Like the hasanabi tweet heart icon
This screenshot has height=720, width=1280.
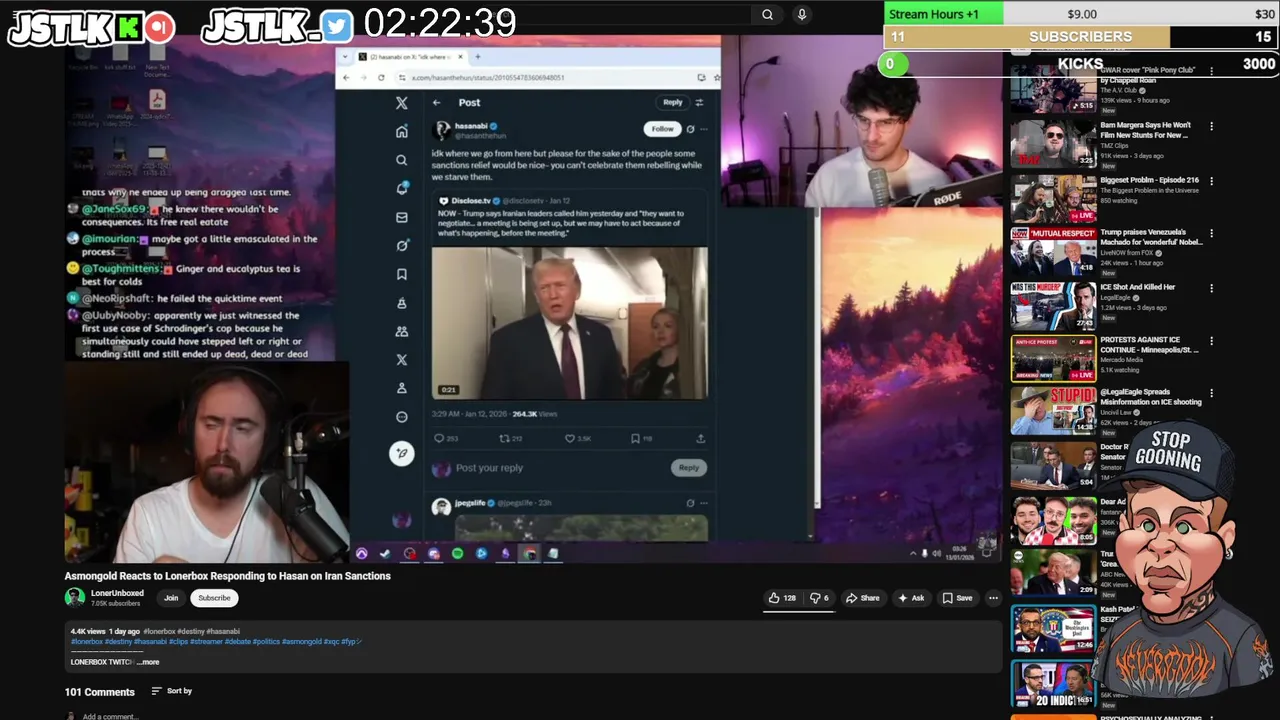pos(570,438)
